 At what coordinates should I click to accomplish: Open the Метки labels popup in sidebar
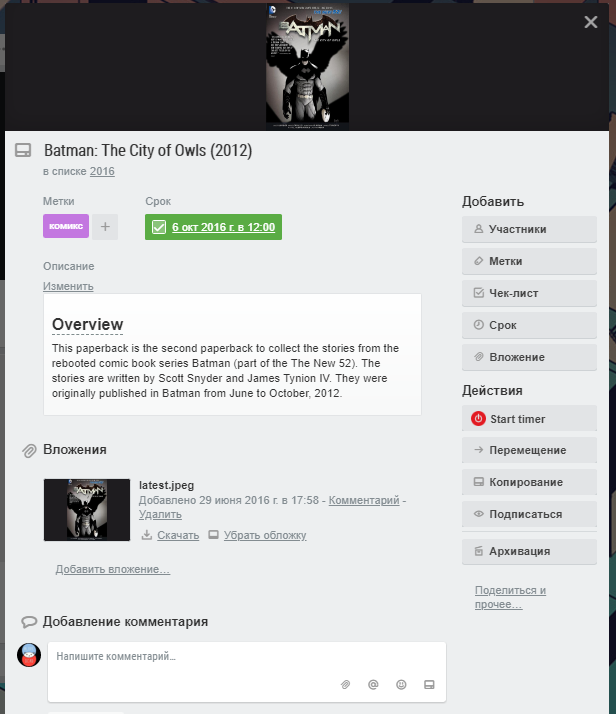pos(529,261)
